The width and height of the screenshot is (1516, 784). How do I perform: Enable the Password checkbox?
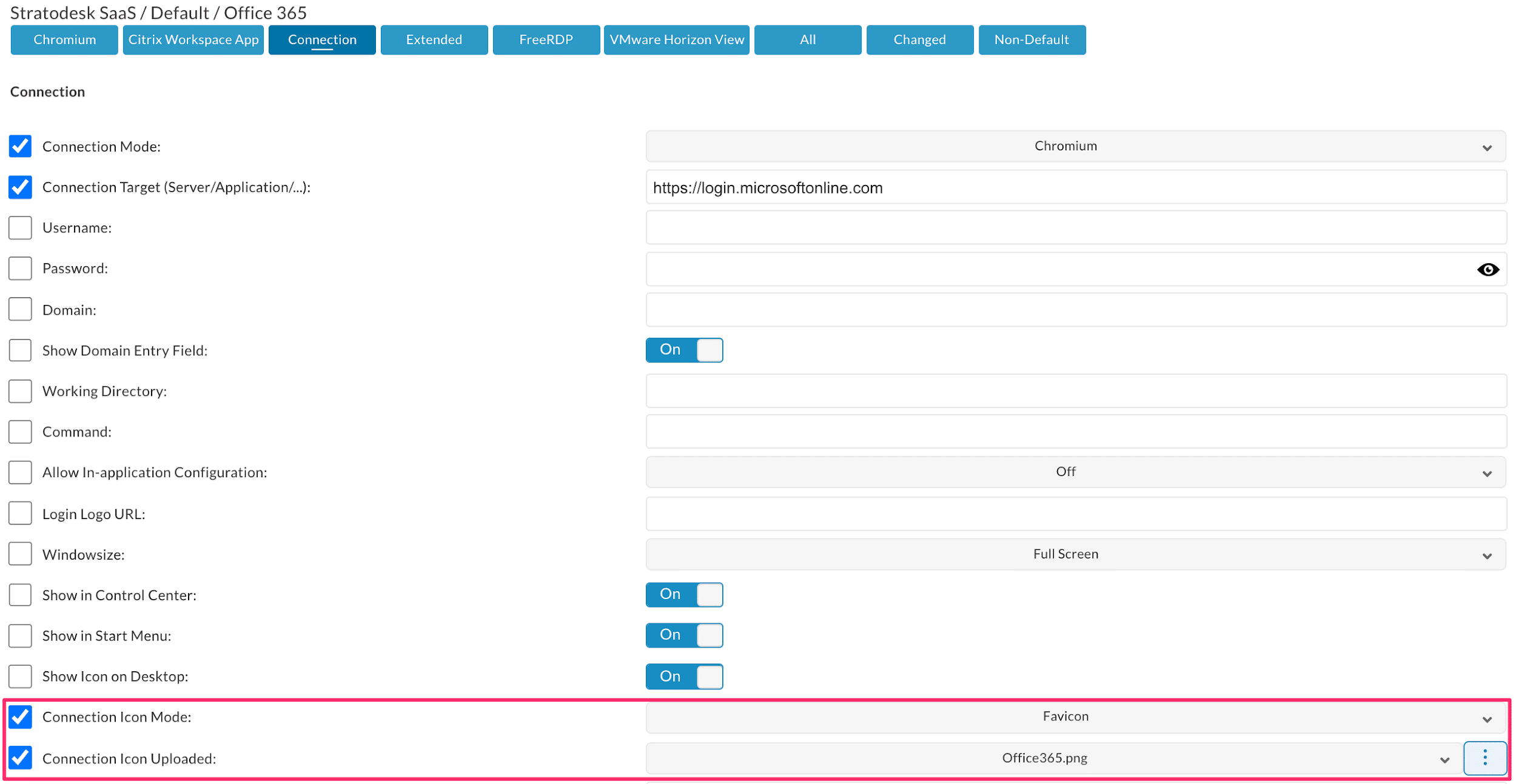coord(20,268)
